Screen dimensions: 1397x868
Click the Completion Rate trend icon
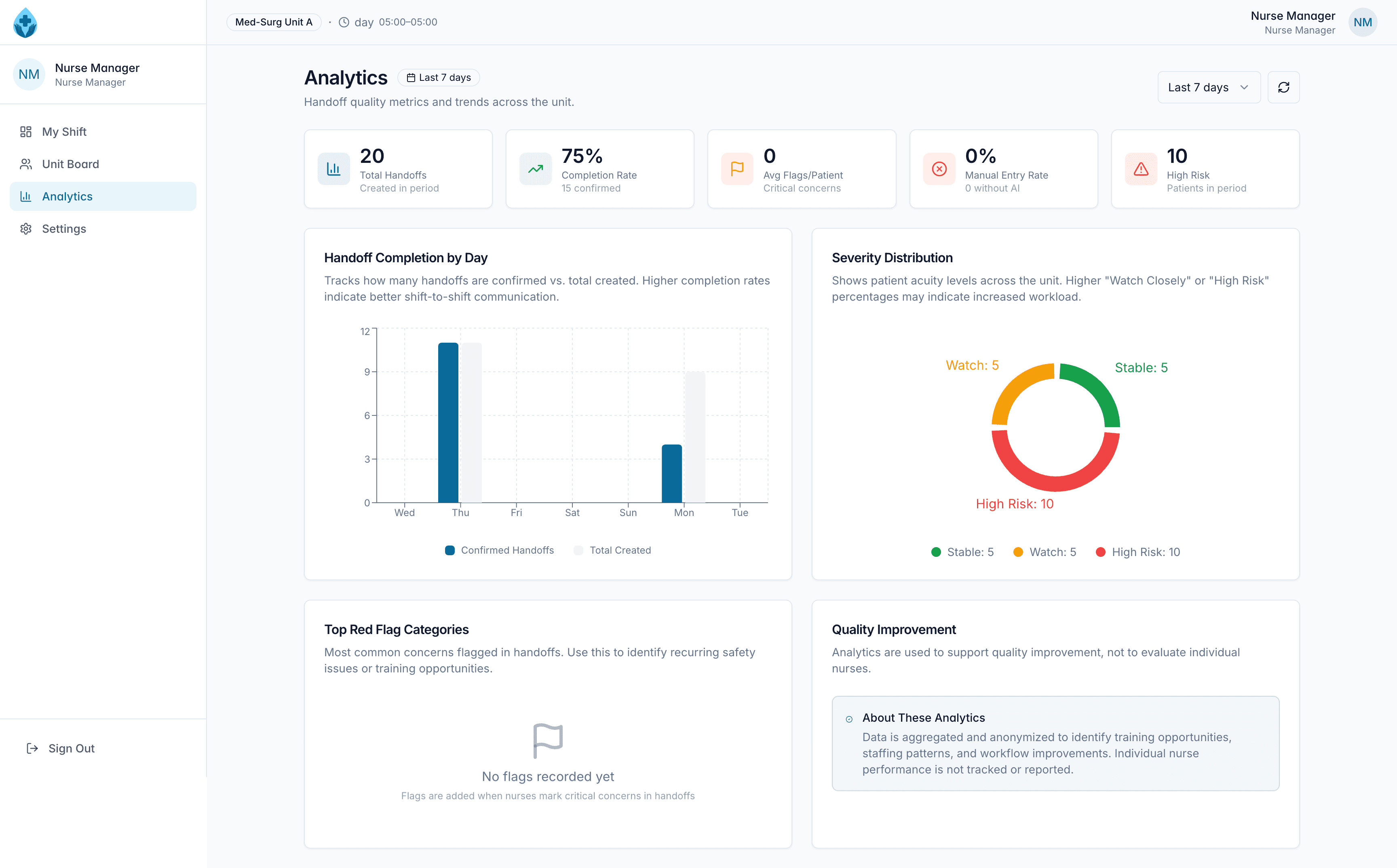535,169
